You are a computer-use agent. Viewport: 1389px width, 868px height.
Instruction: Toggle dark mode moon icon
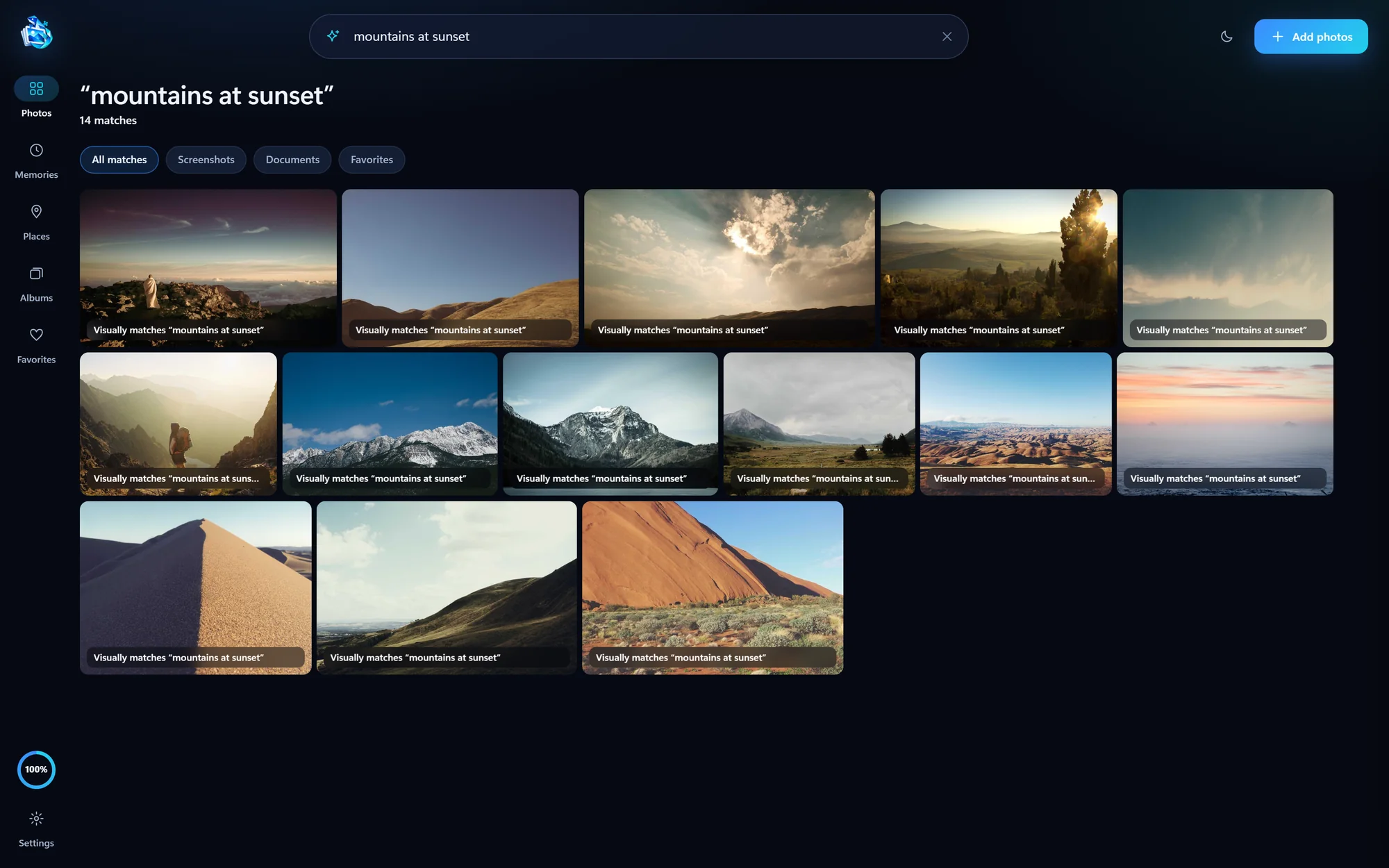[1226, 36]
